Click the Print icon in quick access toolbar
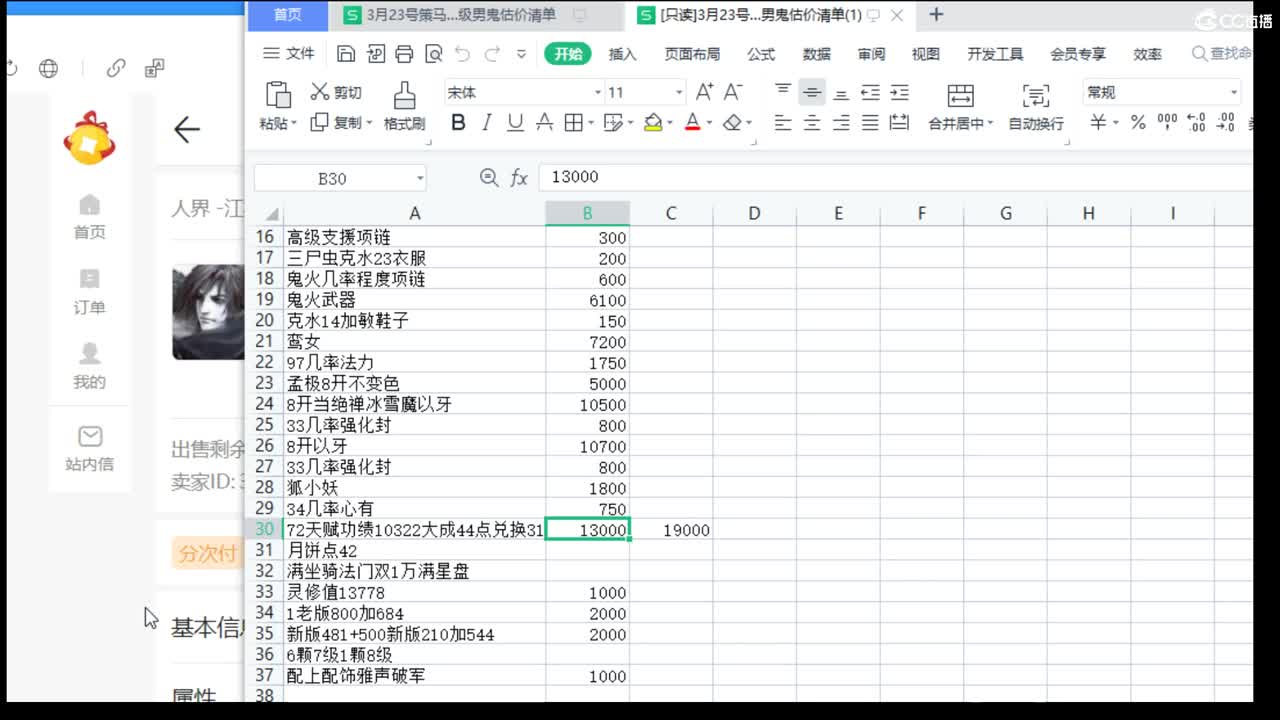 404,54
